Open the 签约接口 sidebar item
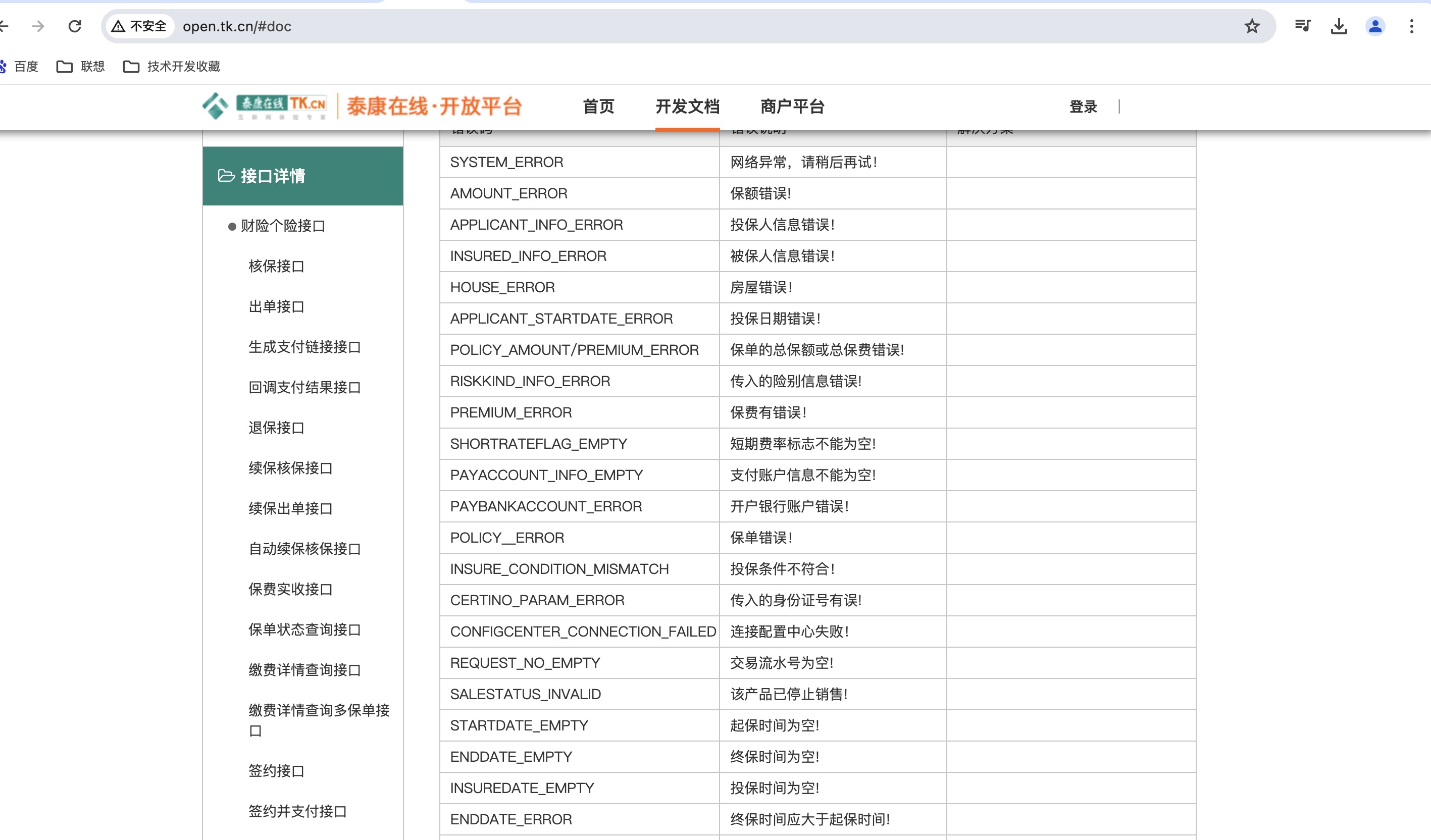The width and height of the screenshot is (1431, 840). click(276, 770)
